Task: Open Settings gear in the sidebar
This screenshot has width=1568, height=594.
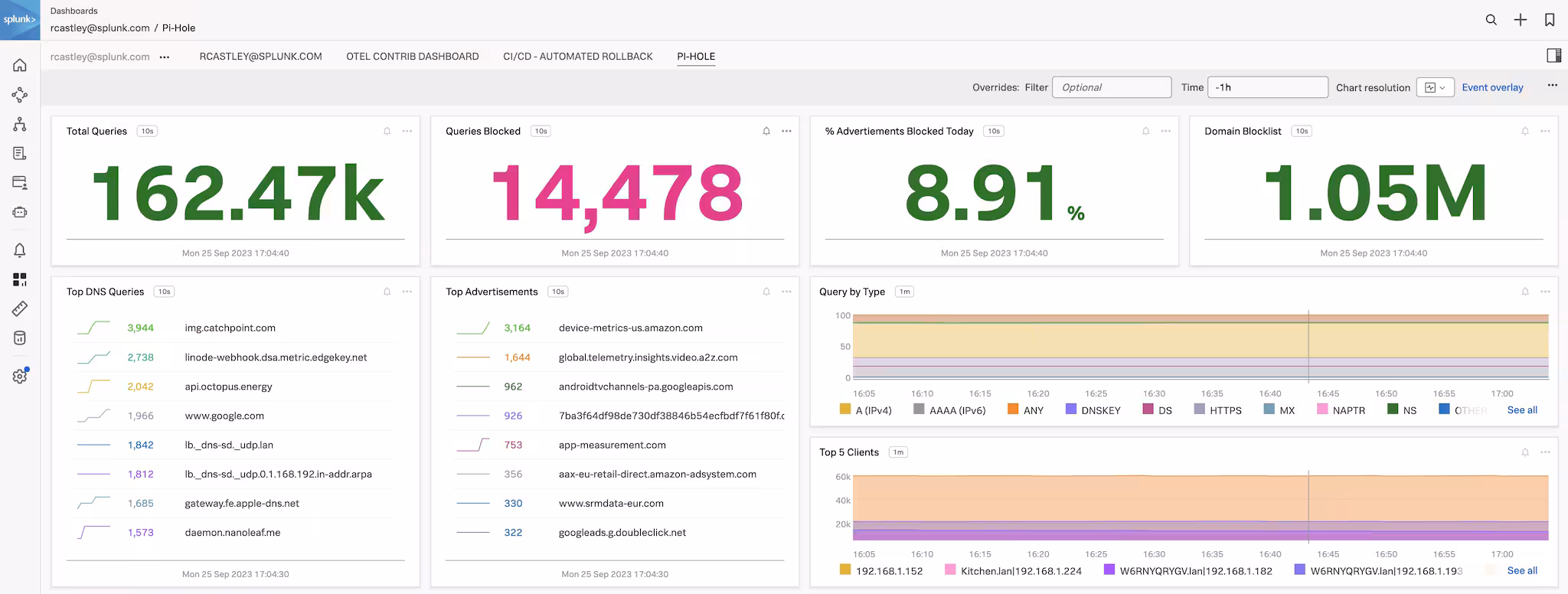Action: (20, 376)
